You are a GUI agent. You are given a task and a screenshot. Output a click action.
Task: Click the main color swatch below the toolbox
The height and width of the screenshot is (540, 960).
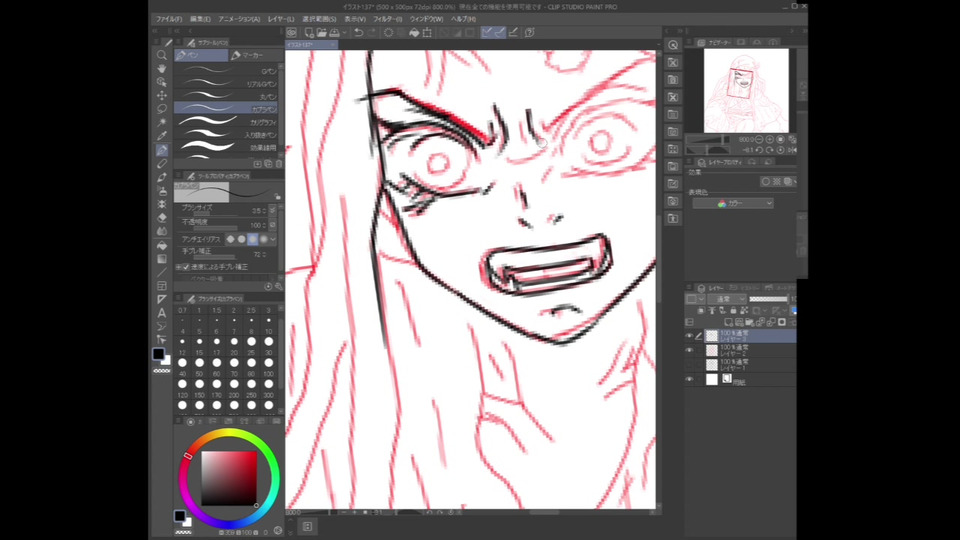click(158, 353)
